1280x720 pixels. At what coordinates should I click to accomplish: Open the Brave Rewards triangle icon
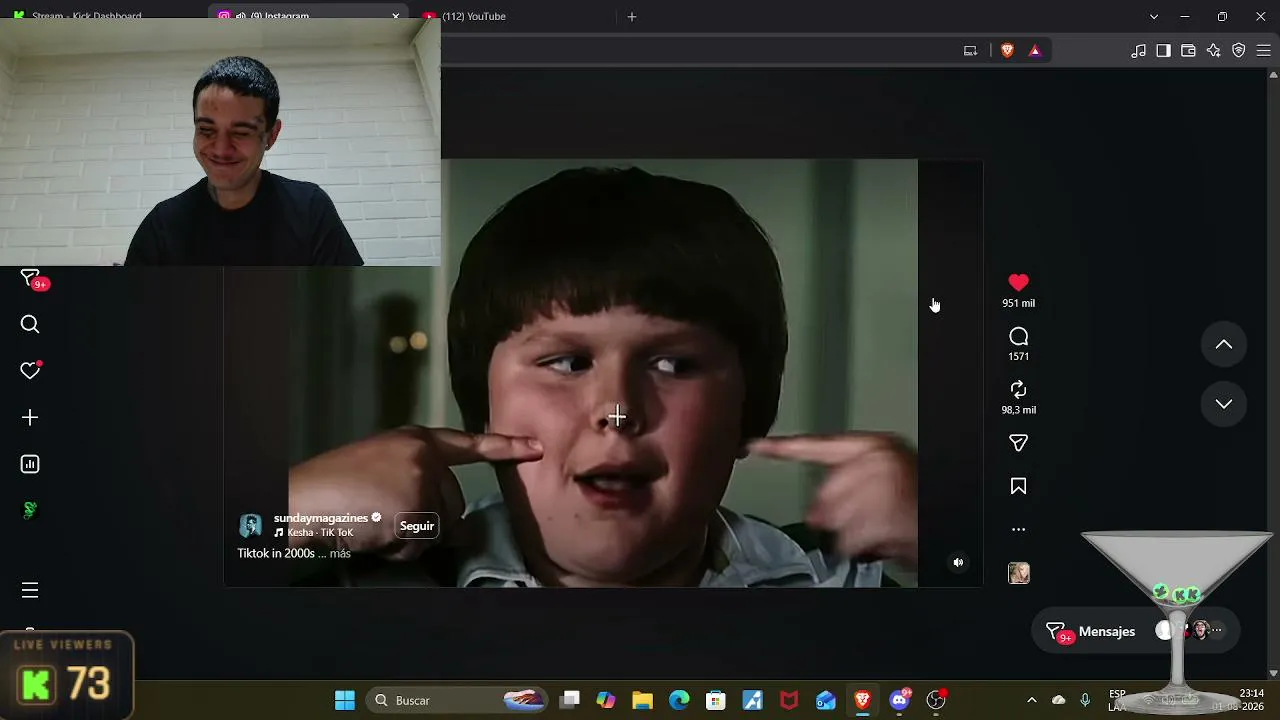1035,51
